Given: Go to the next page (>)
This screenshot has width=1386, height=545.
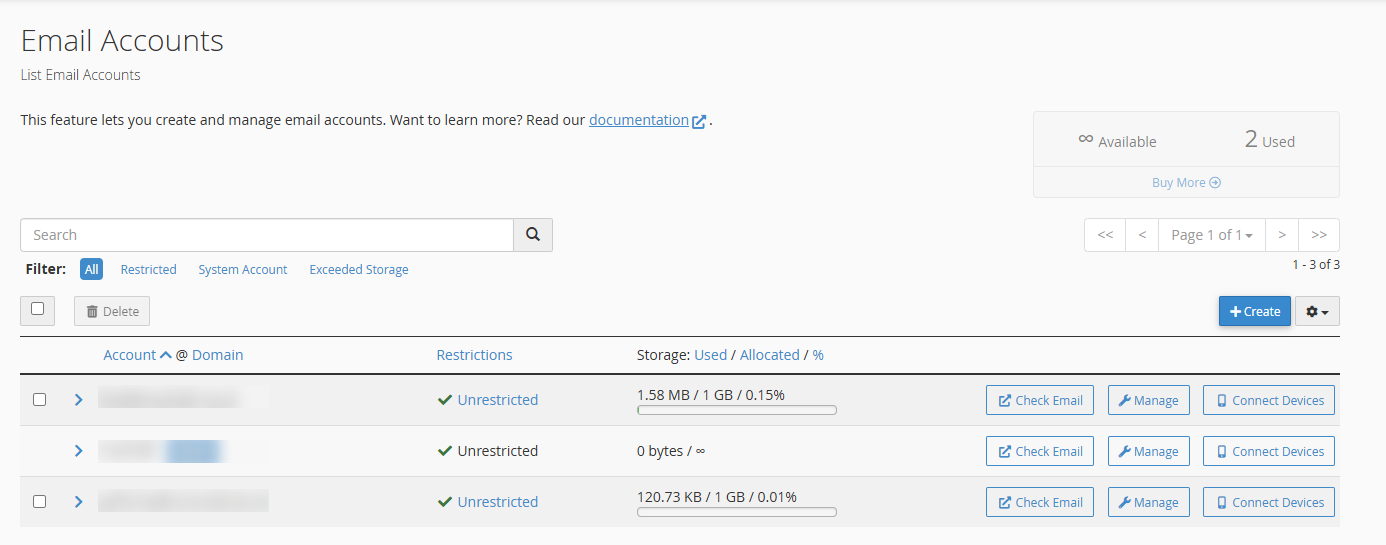Looking at the screenshot, I should pos(1282,235).
